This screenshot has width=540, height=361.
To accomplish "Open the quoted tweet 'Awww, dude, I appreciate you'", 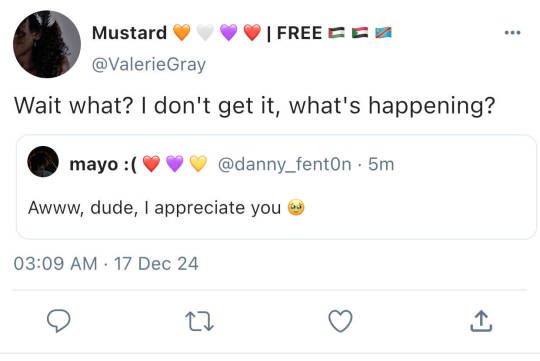I will point(276,187).
